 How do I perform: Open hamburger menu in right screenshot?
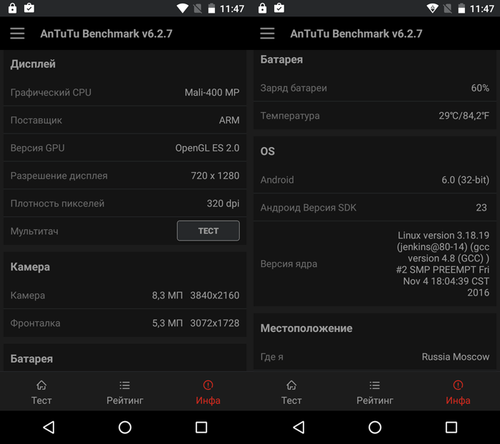(x=267, y=34)
